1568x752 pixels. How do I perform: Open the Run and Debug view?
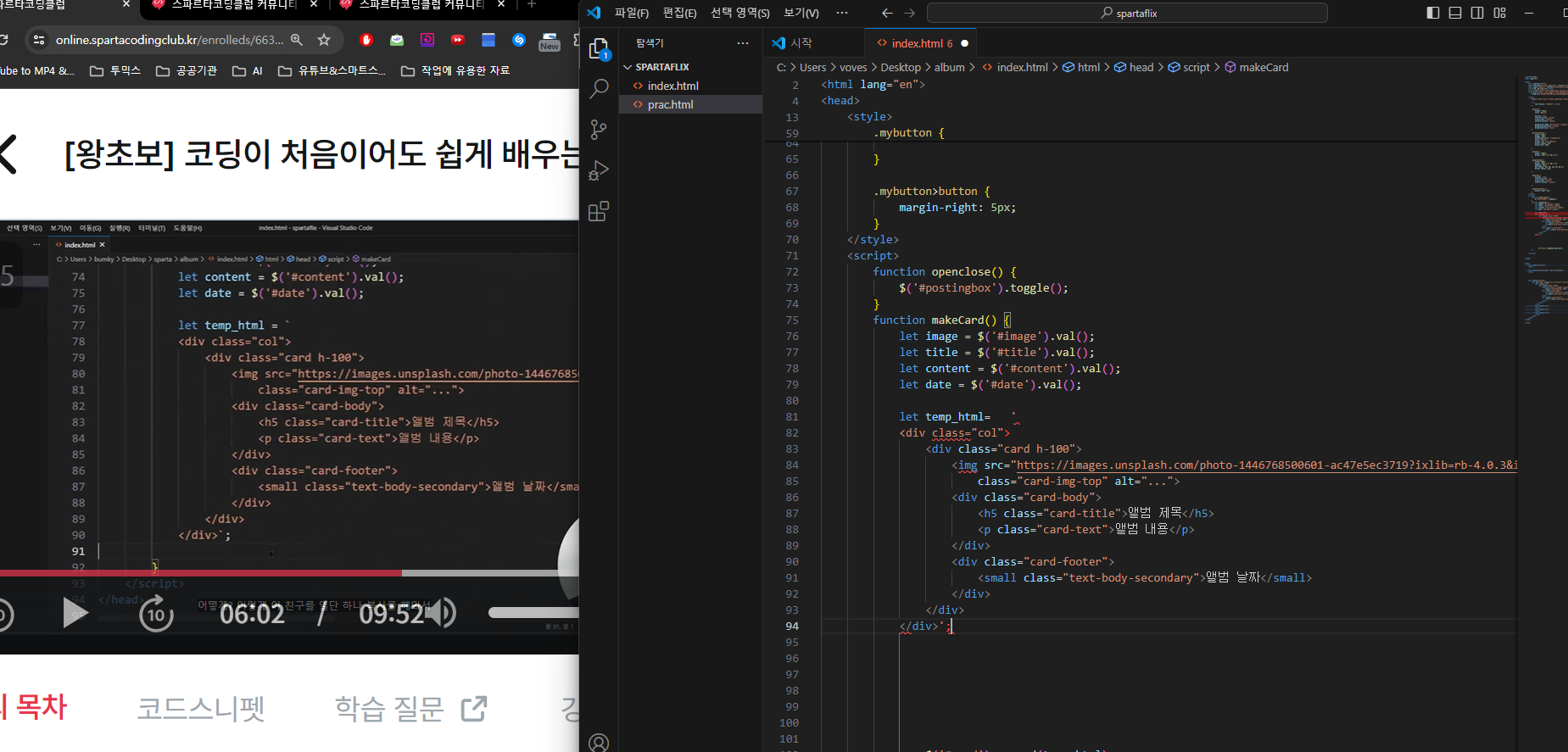(x=599, y=170)
